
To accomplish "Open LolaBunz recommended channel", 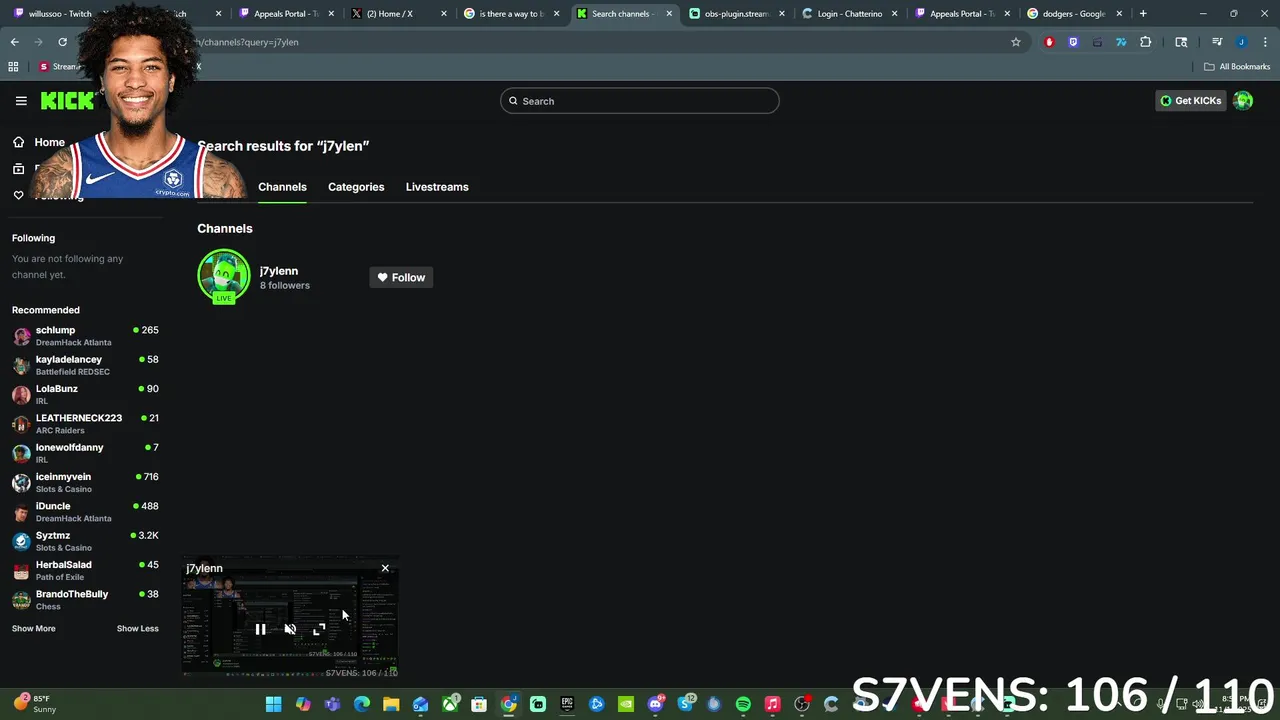I will 85,394.
